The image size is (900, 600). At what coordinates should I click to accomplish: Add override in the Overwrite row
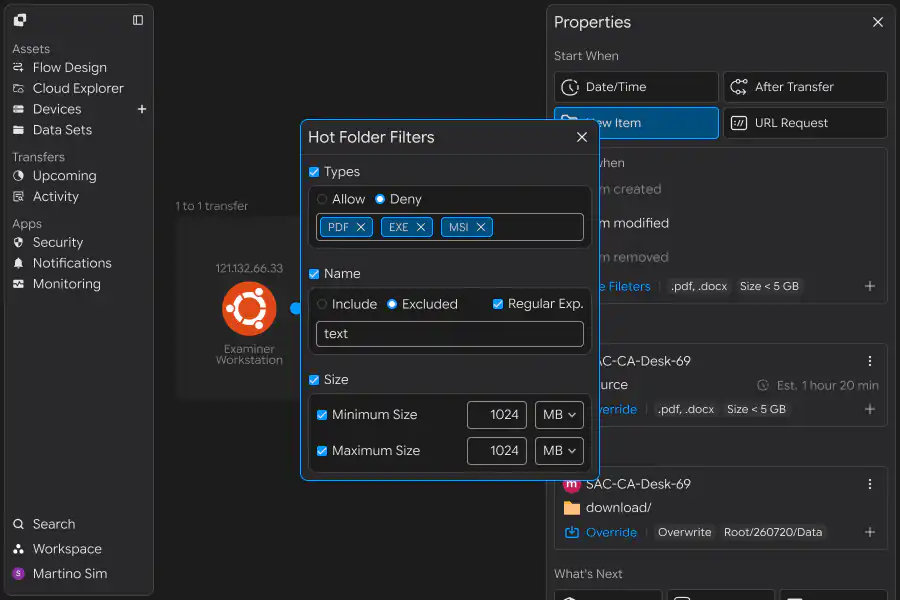870,532
